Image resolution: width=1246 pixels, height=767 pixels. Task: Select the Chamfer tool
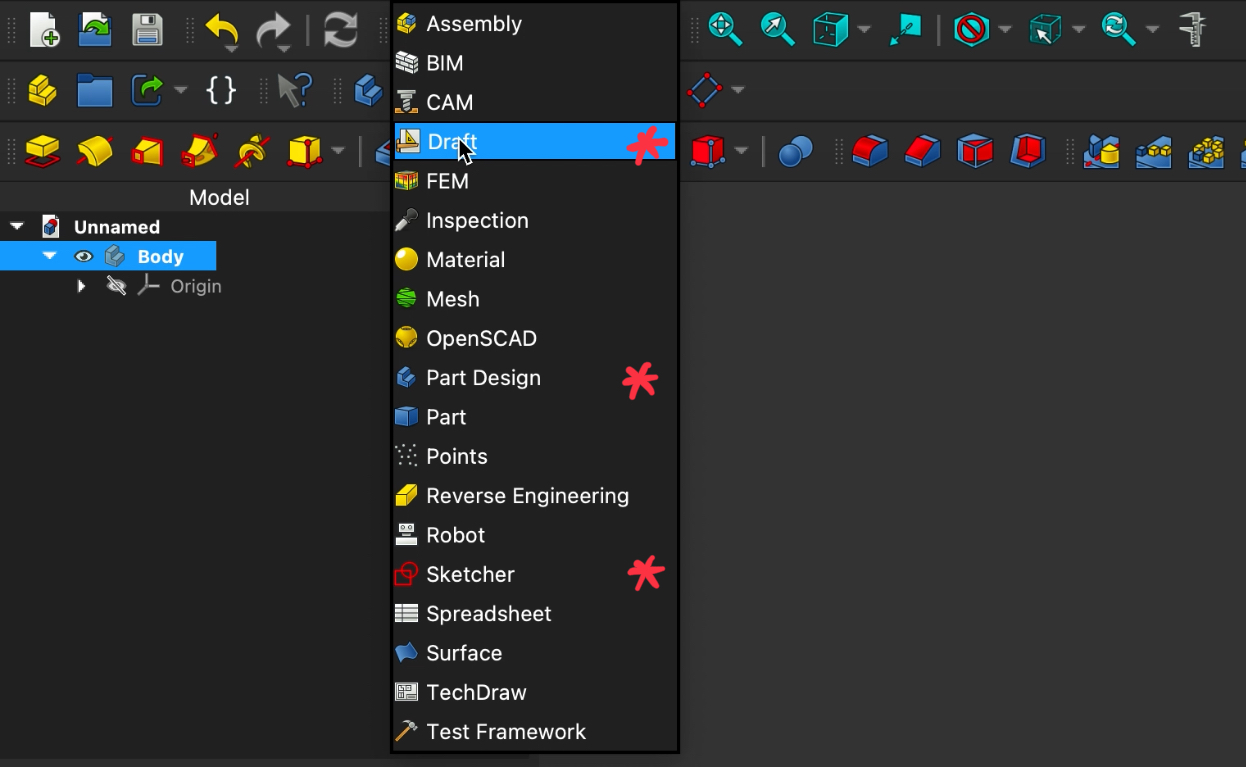tap(923, 151)
